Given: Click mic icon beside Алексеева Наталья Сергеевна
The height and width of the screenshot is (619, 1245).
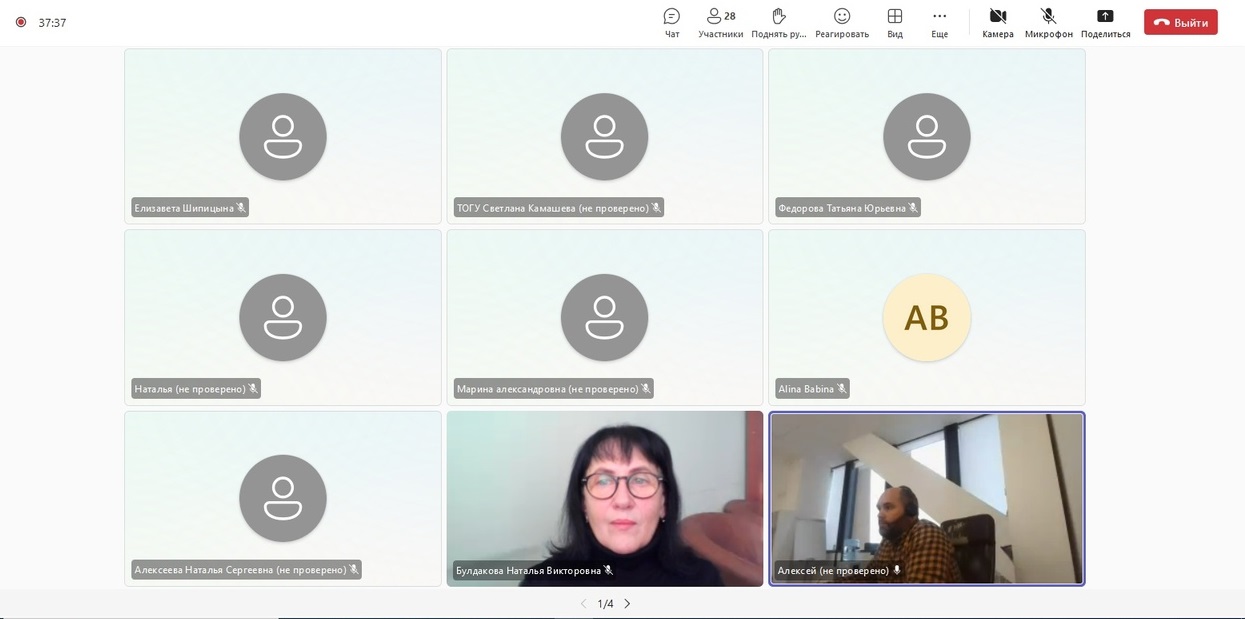Looking at the screenshot, I should [x=354, y=570].
